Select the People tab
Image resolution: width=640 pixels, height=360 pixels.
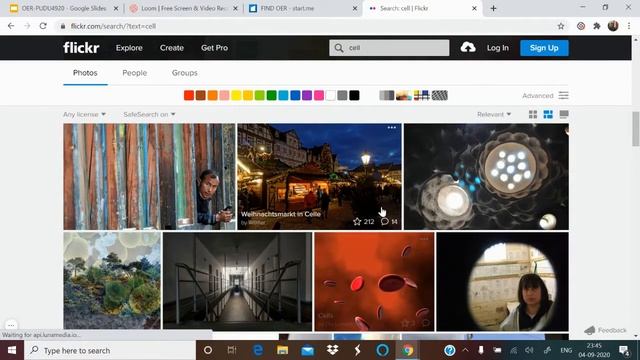coord(134,73)
